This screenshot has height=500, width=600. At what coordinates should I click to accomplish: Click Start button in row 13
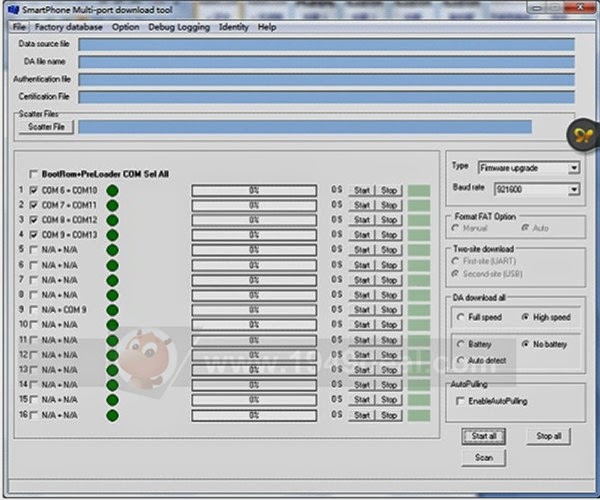point(362,370)
